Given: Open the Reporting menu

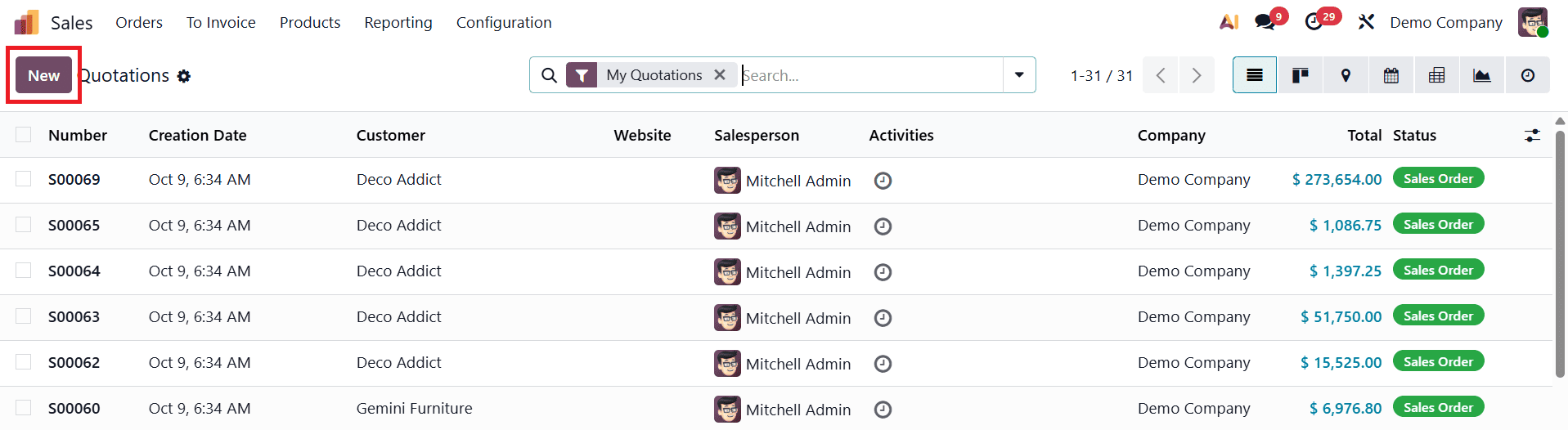Looking at the screenshot, I should point(398,22).
